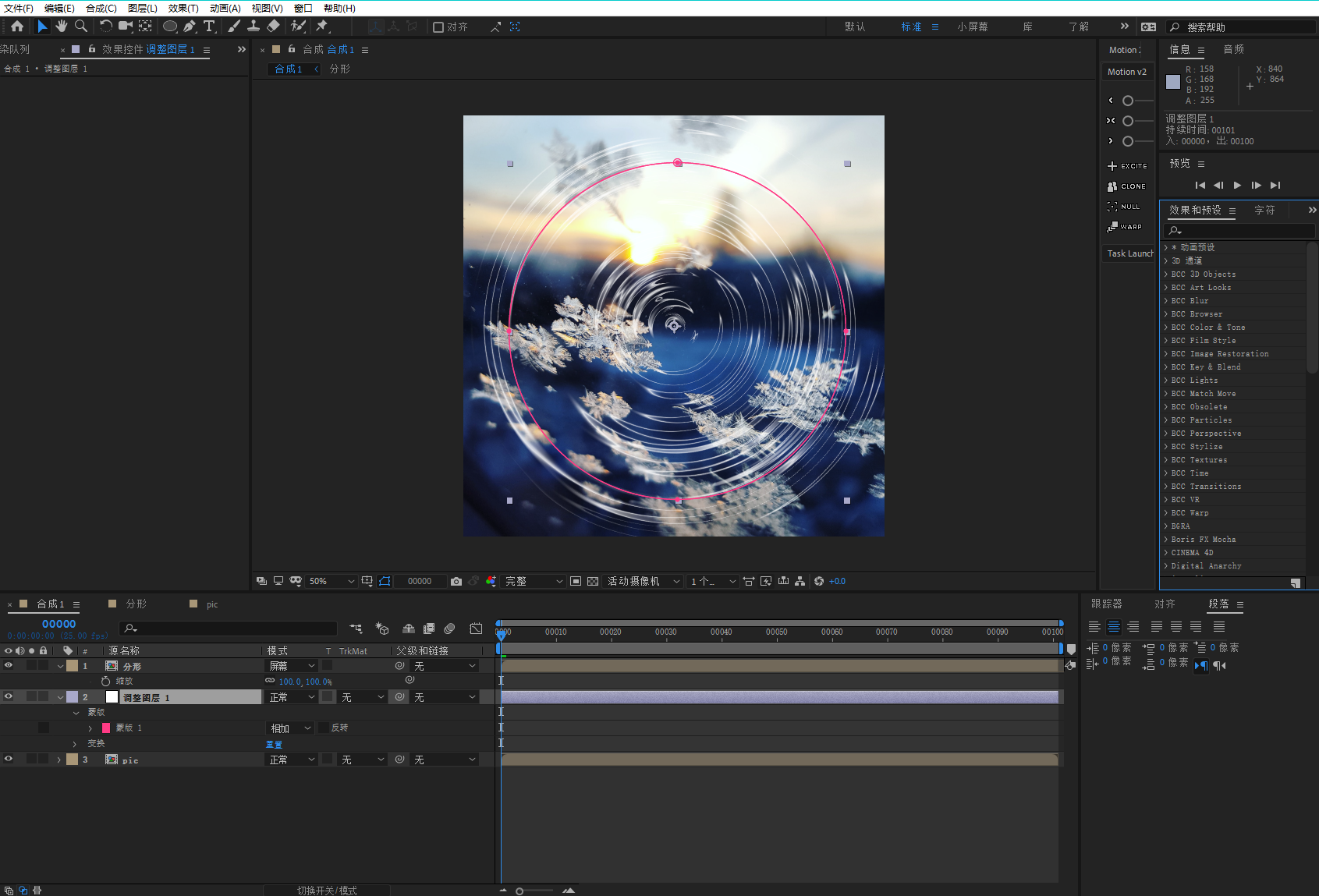The height and width of the screenshot is (896, 1319).
Task: Select the Roto Brush tool
Action: [x=298, y=27]
